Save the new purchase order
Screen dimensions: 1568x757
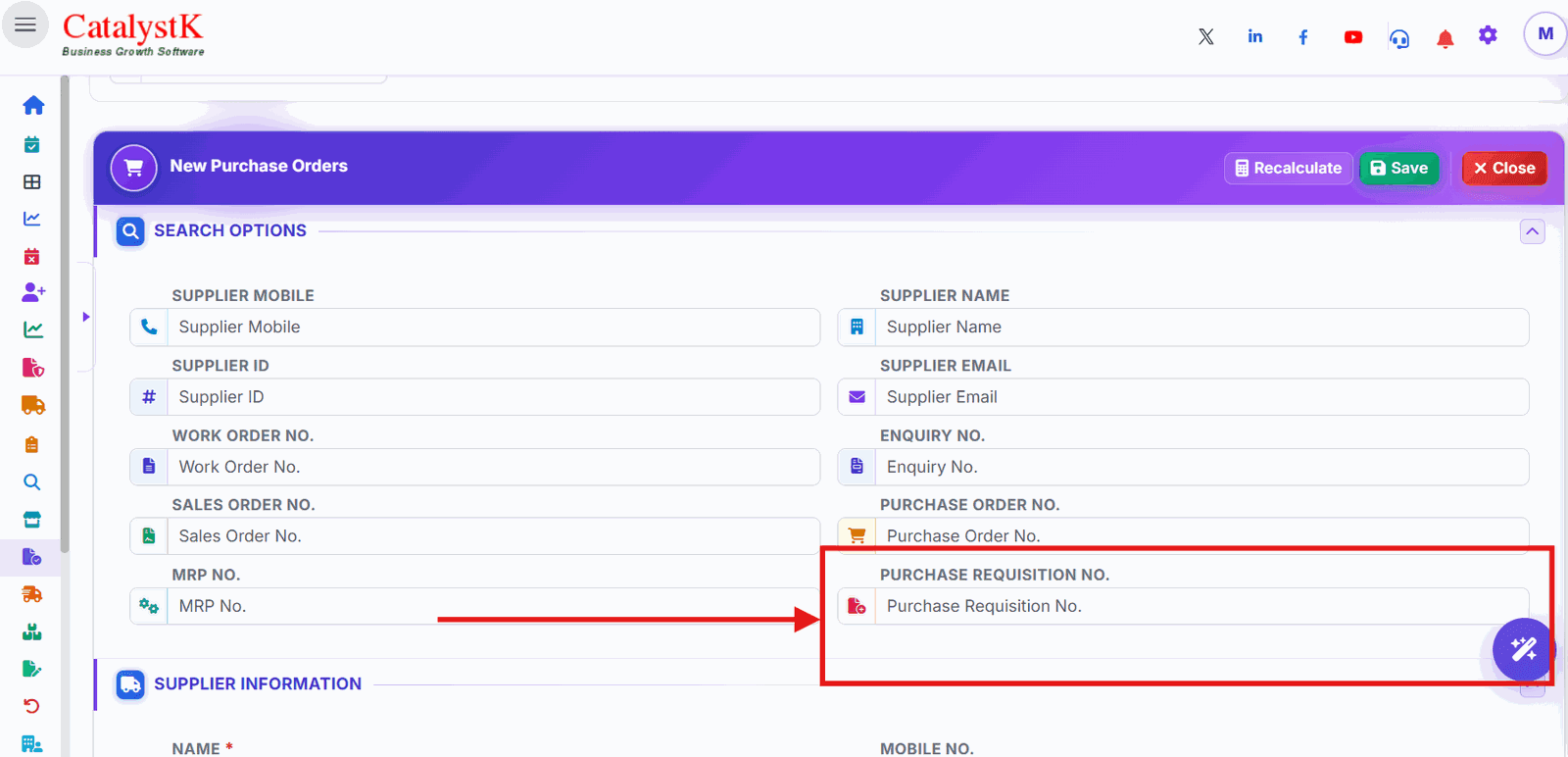1398,169
